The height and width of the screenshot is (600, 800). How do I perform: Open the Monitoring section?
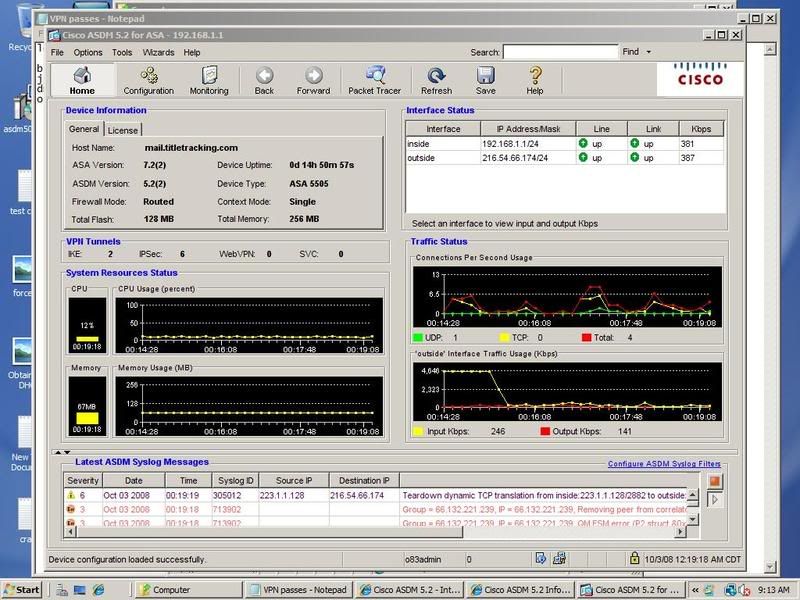tap(209, 81)
